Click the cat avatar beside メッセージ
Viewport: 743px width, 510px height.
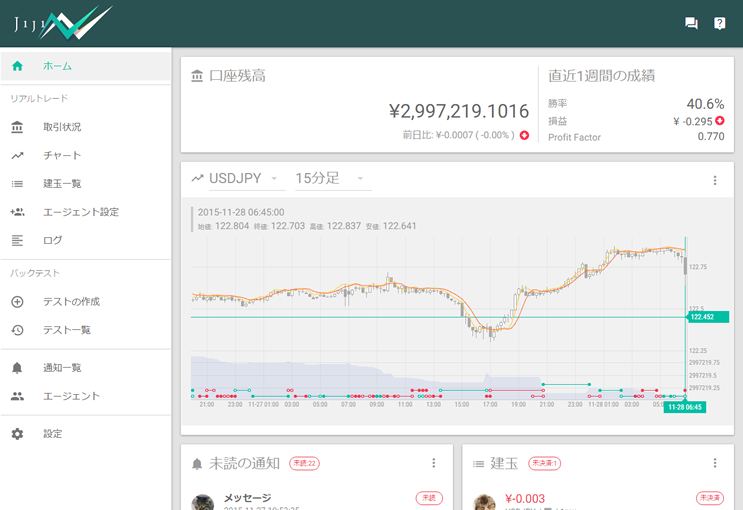click(202, 502)
